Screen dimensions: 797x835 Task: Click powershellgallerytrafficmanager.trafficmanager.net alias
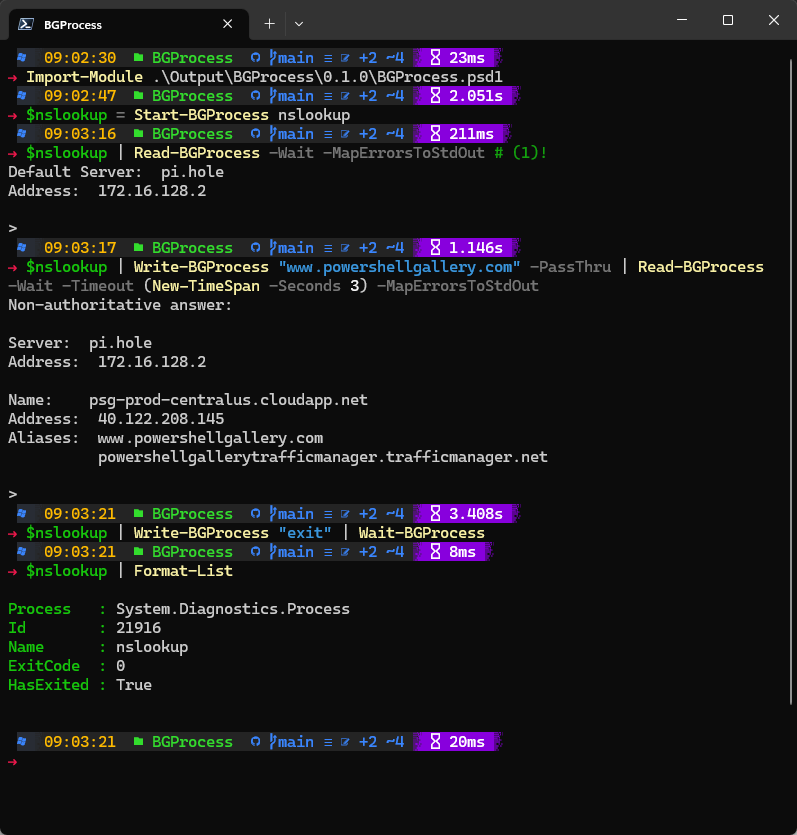coord(323,457)
